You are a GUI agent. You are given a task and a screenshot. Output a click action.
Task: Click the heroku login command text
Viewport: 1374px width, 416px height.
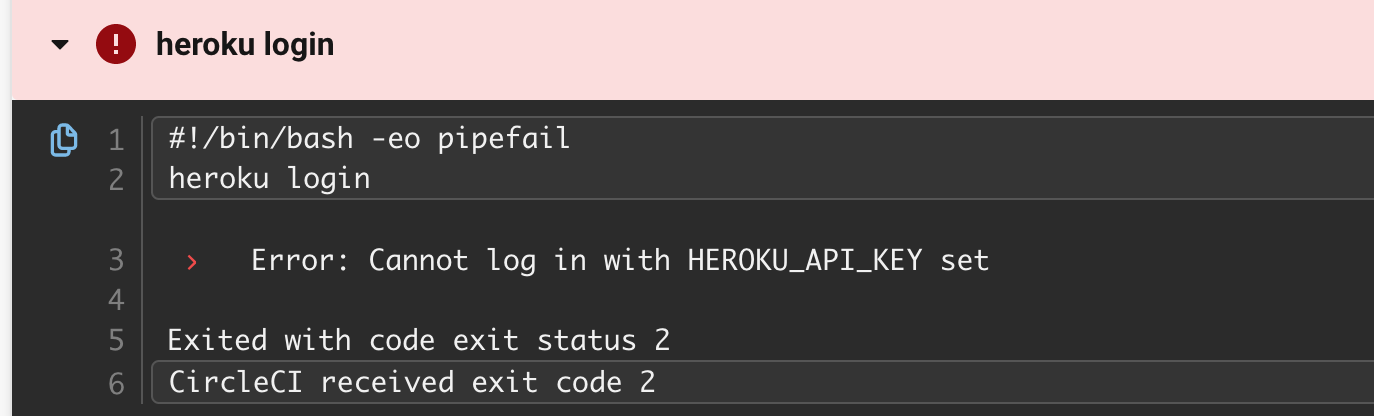[270, 179]
